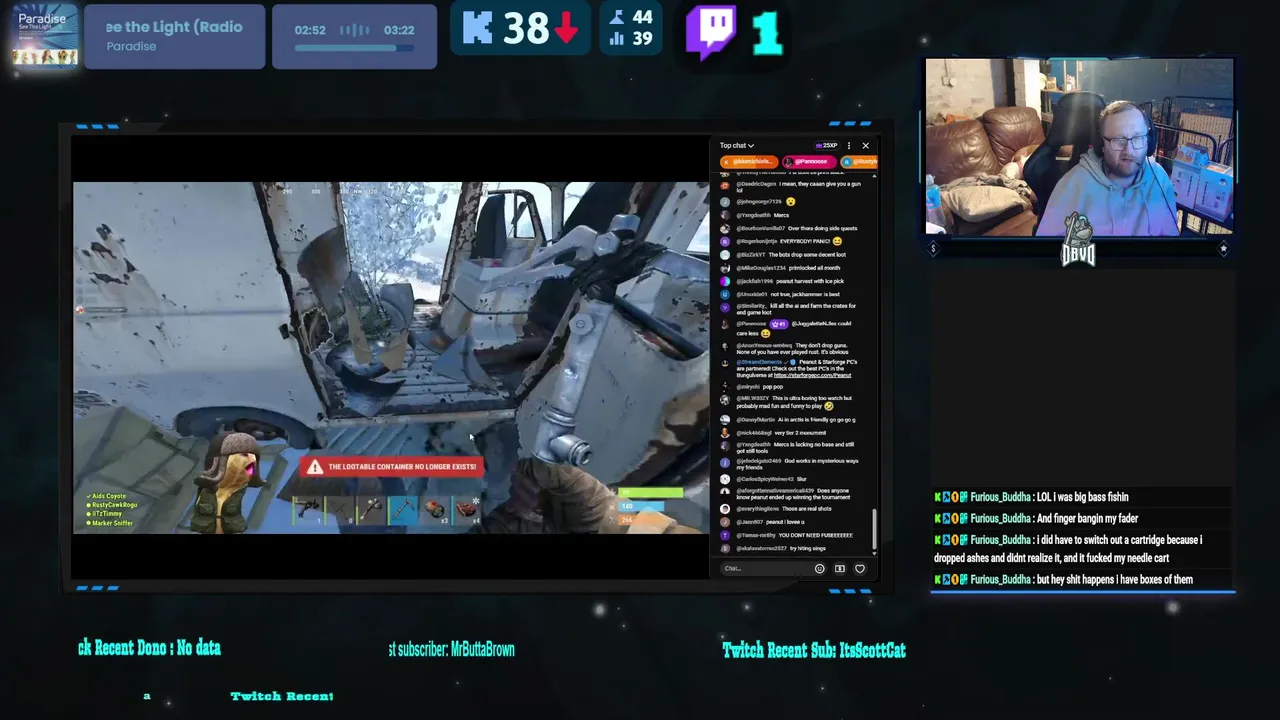
Task: Select the pinned @Pannoose chip in chat
Action: pyautogui.click(x=809, y=162)
